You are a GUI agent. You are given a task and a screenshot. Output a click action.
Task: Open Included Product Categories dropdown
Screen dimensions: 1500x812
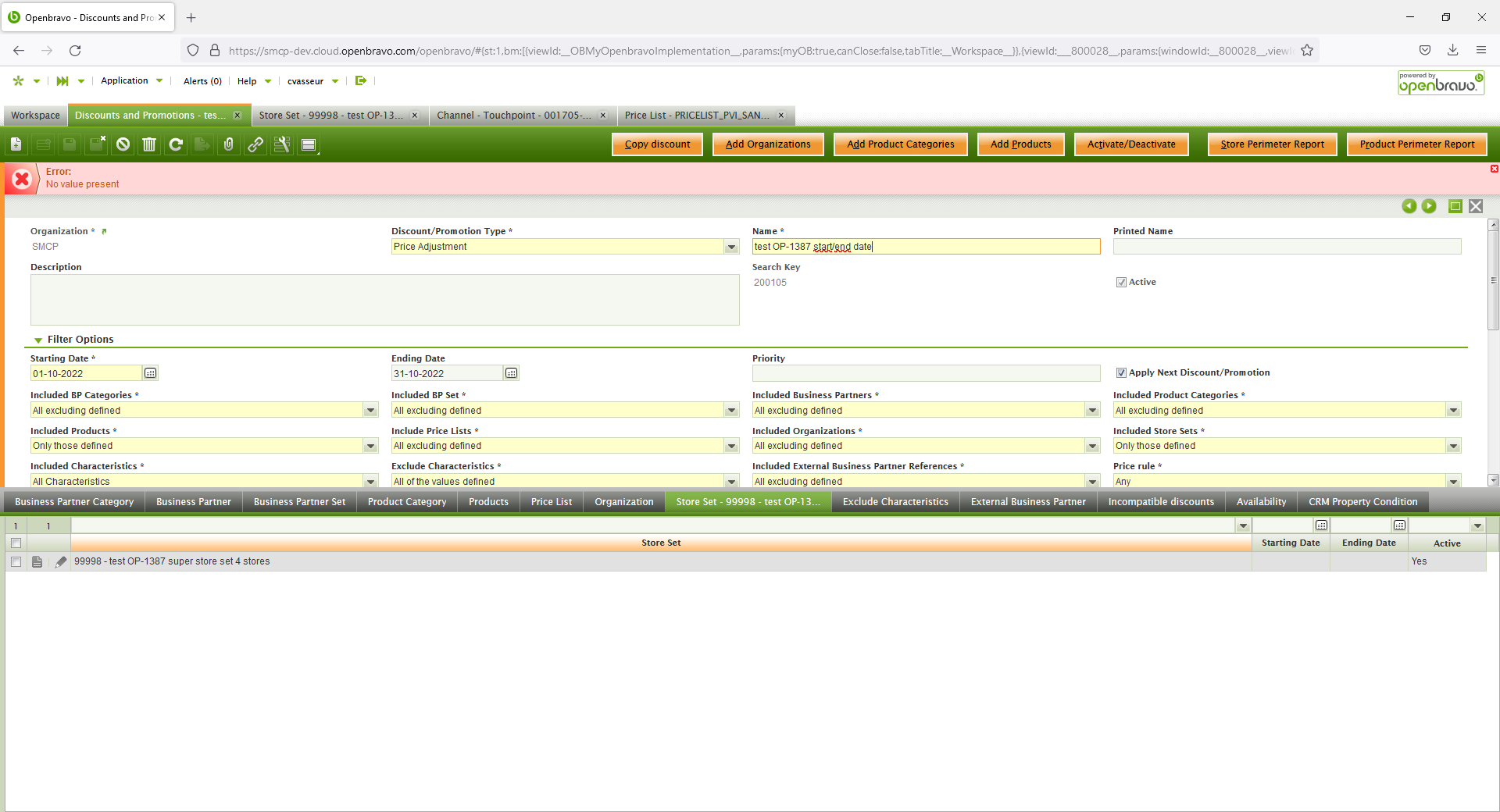pyautogui.click(x=1453, y=411)
